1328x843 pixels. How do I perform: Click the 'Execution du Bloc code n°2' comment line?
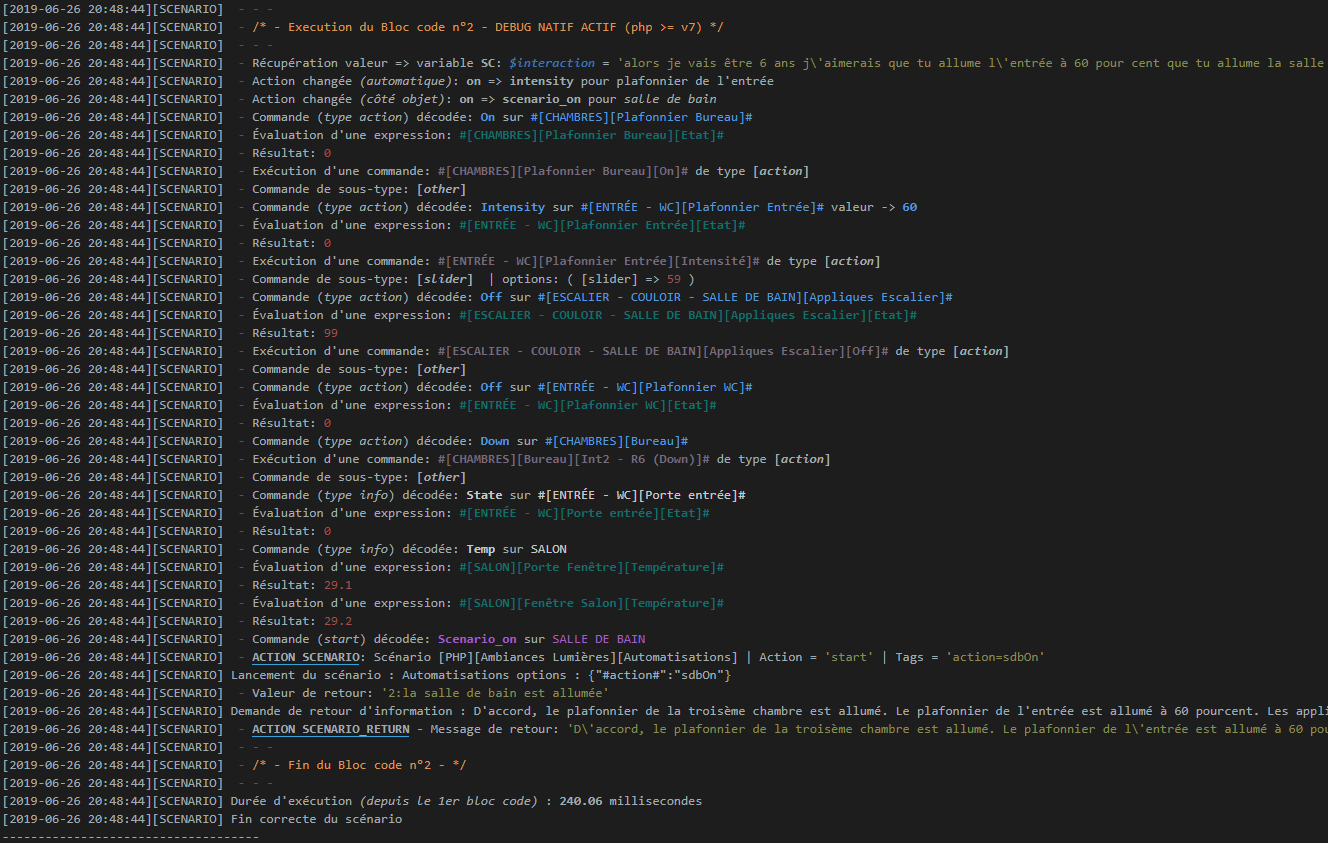pos(488,27)
